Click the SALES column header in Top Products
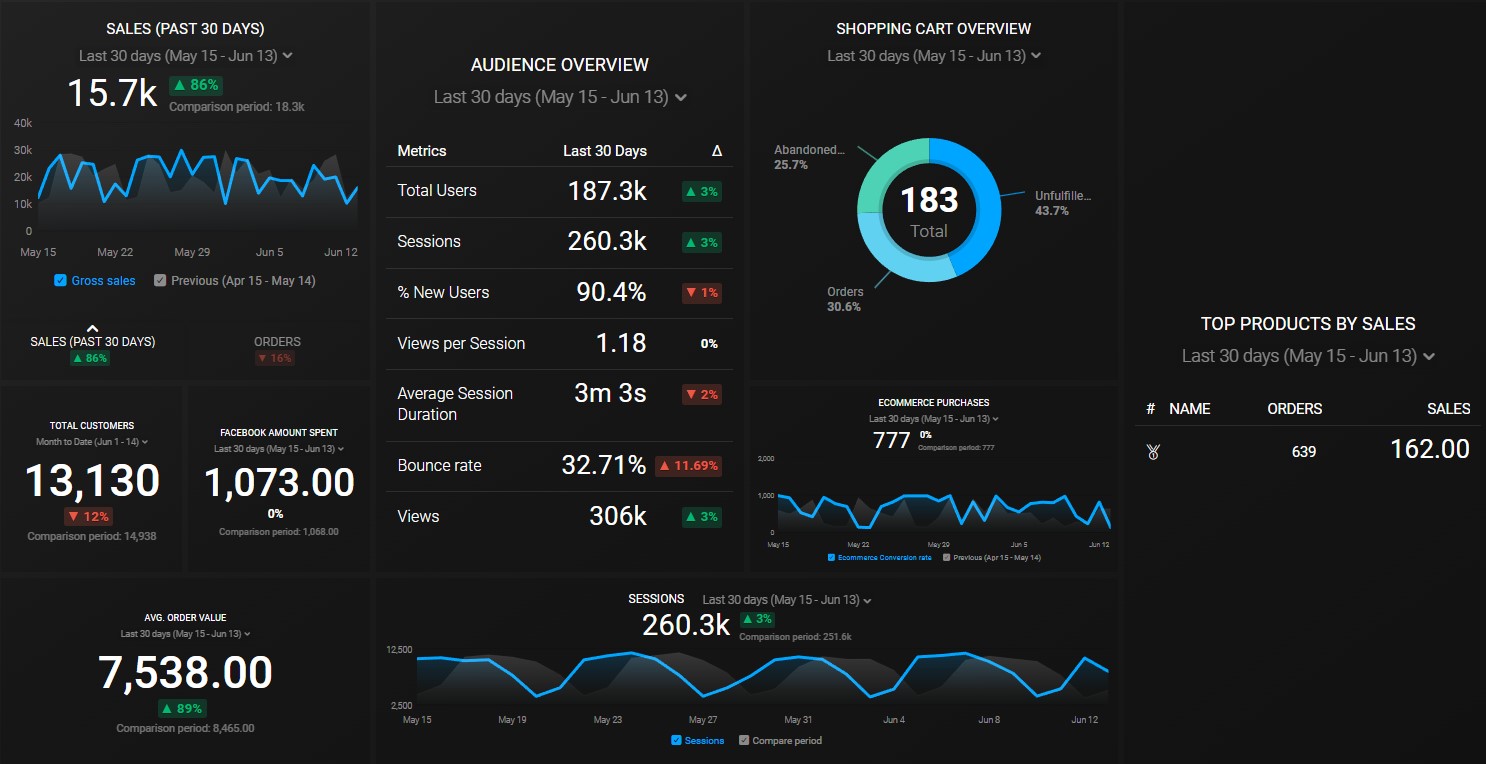 click(x=1449, y=409)
